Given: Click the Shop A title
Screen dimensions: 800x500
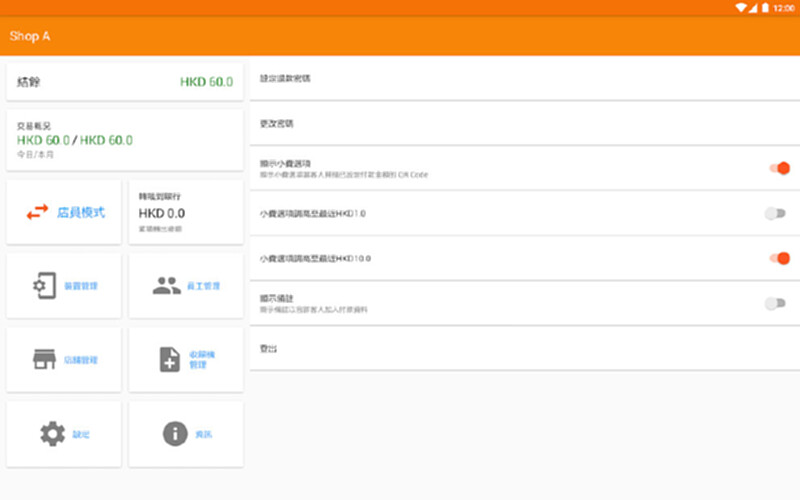Looking at the screenshot, I should coord(30,36).
